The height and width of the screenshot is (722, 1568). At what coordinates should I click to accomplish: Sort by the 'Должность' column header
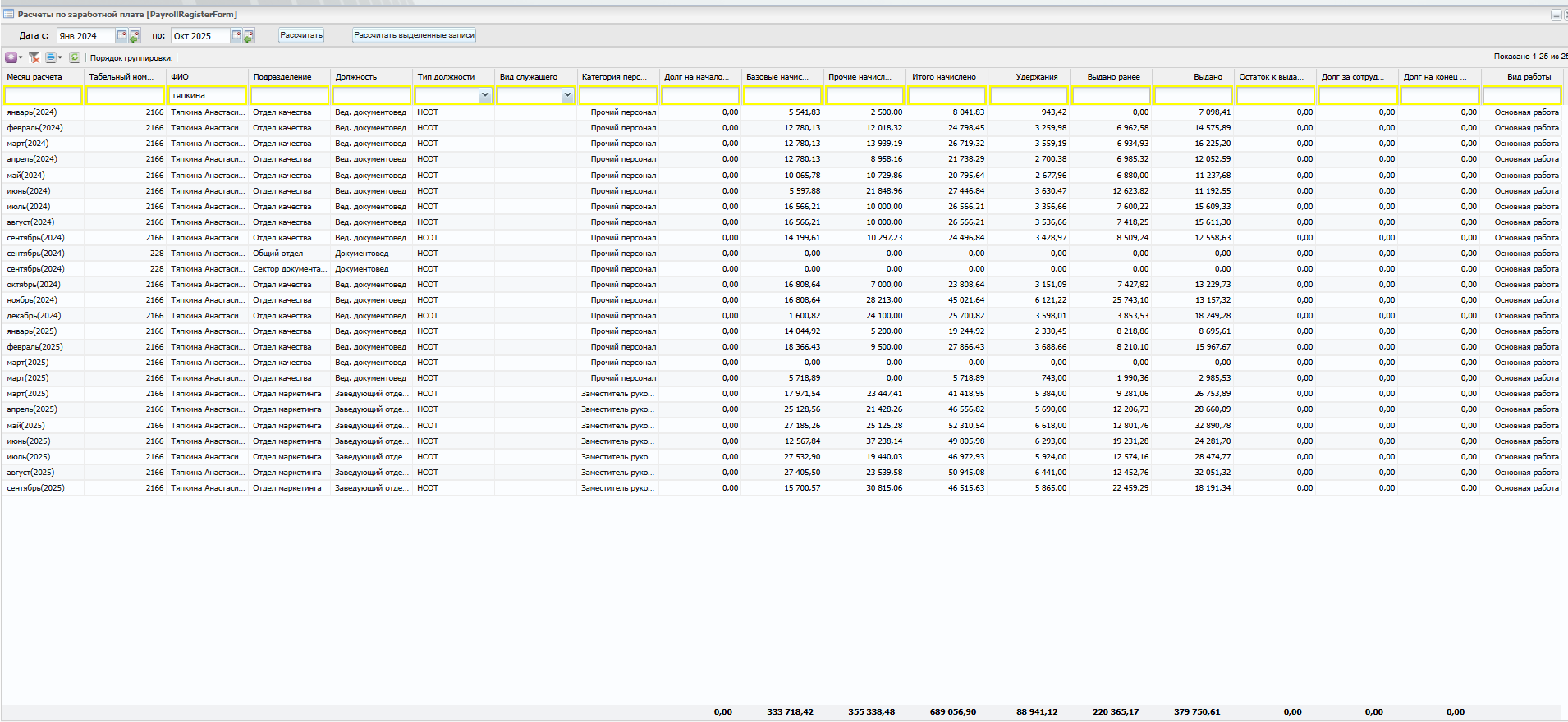pos(372,77)
